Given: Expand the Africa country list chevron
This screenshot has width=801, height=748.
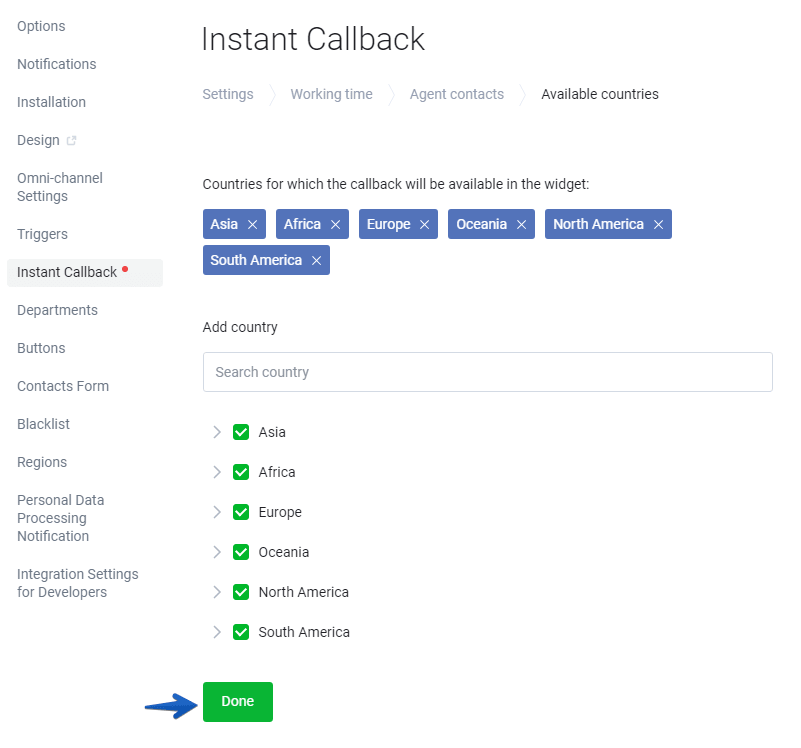Looking at the screenshot, I should [x=217, y=472].
